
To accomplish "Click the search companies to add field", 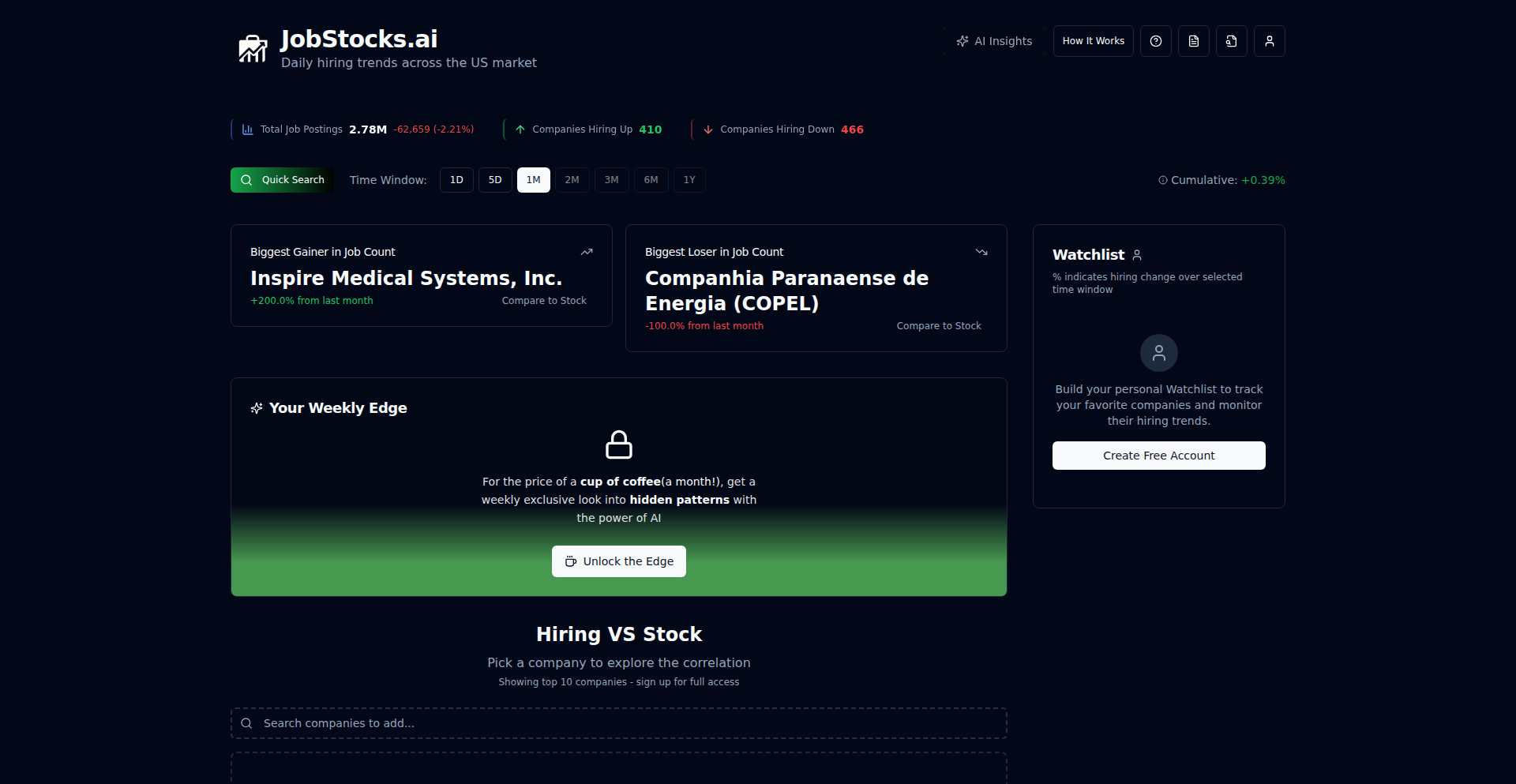I will [618, 722].
